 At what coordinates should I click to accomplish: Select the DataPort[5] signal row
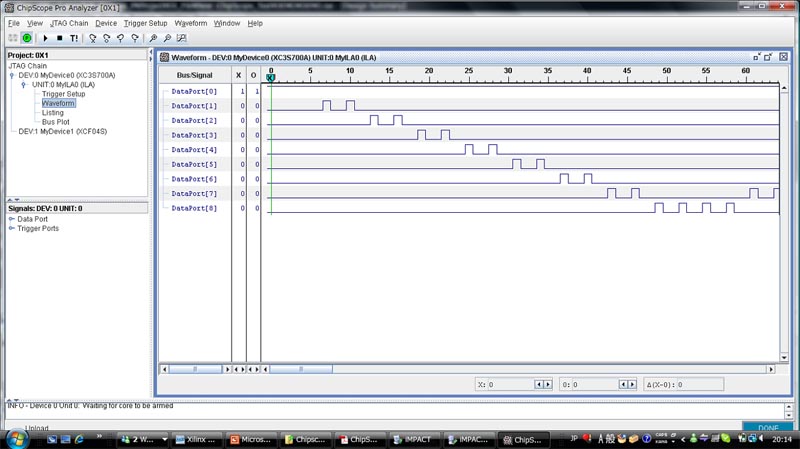[x=194, y=164]
